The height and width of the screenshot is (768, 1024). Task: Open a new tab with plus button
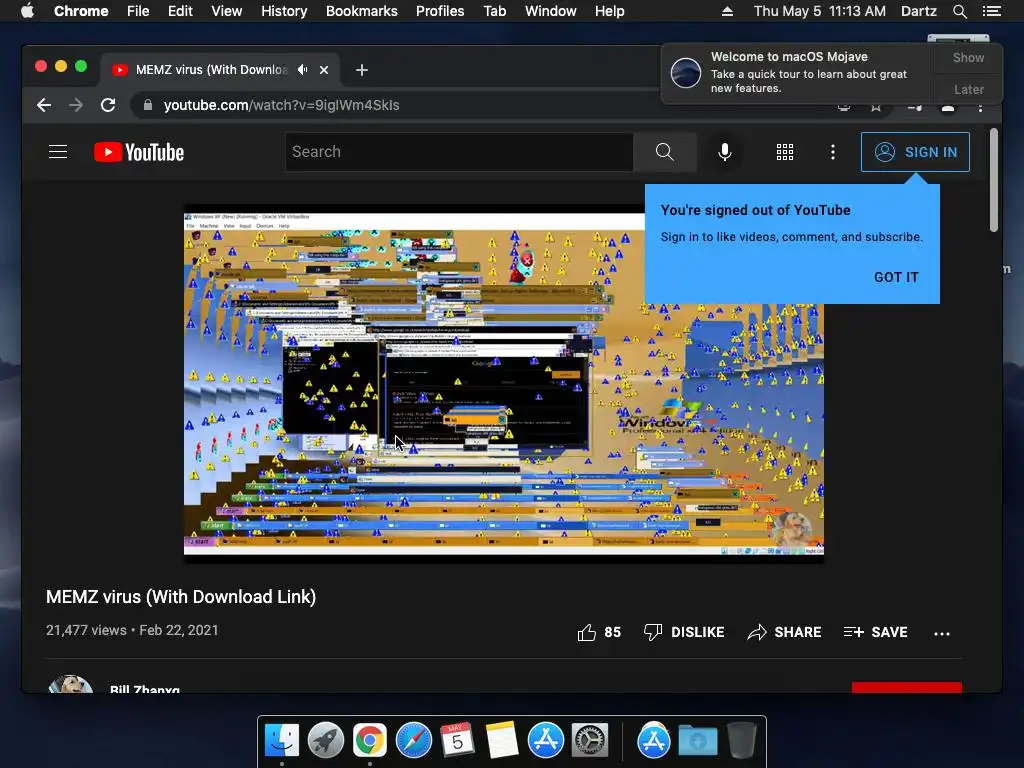362,70
